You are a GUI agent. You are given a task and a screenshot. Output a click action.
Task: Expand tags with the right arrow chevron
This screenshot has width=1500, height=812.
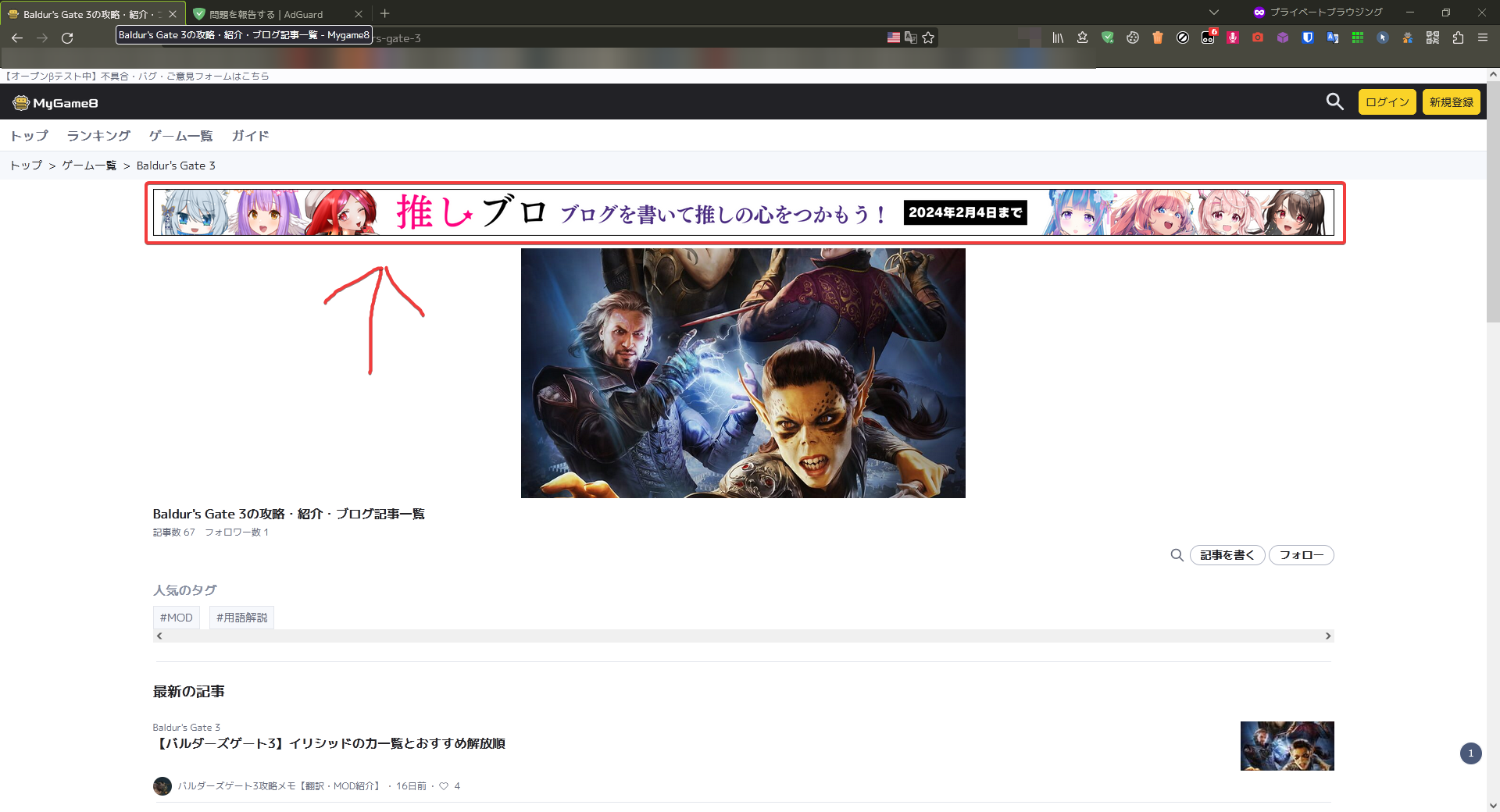(x=1327, y=636)
